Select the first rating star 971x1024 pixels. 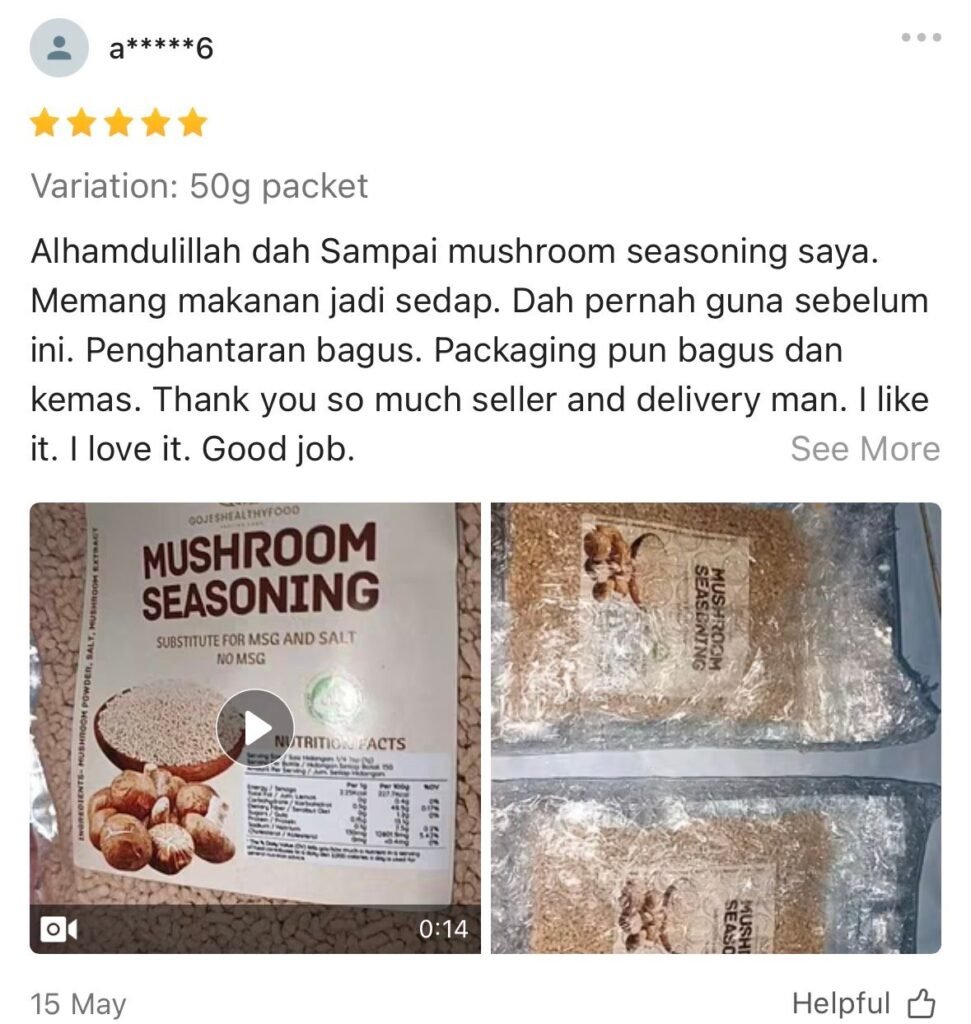click(44, 123)
